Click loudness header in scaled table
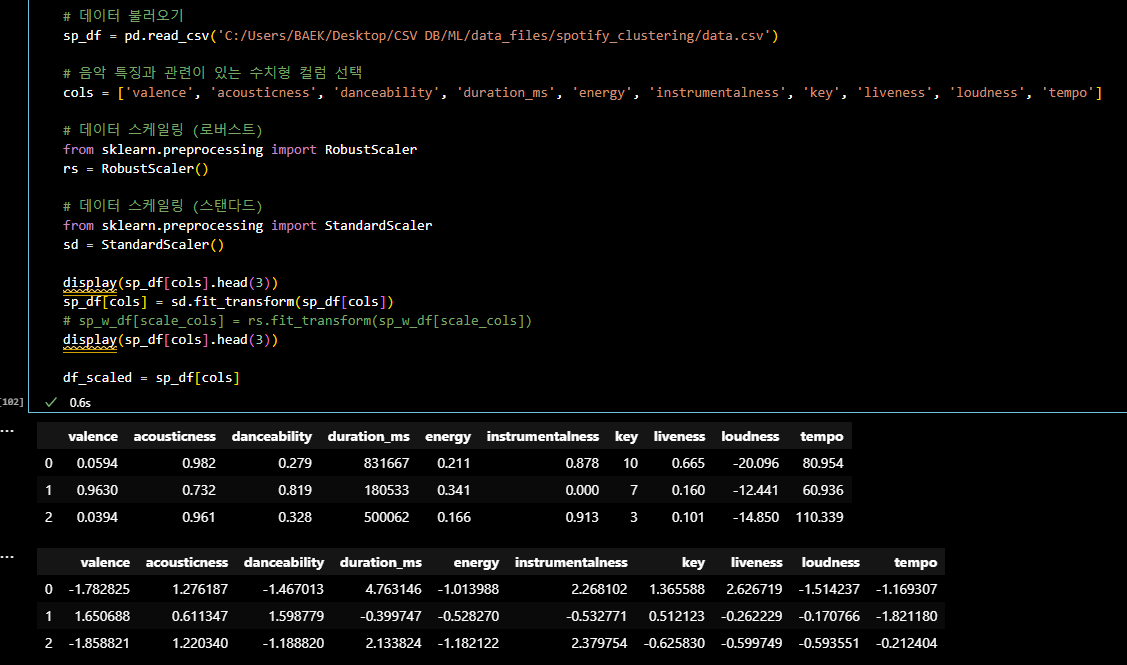This screenshot has width=1127, height=665. pyautogui.click(x=830, y=562)
